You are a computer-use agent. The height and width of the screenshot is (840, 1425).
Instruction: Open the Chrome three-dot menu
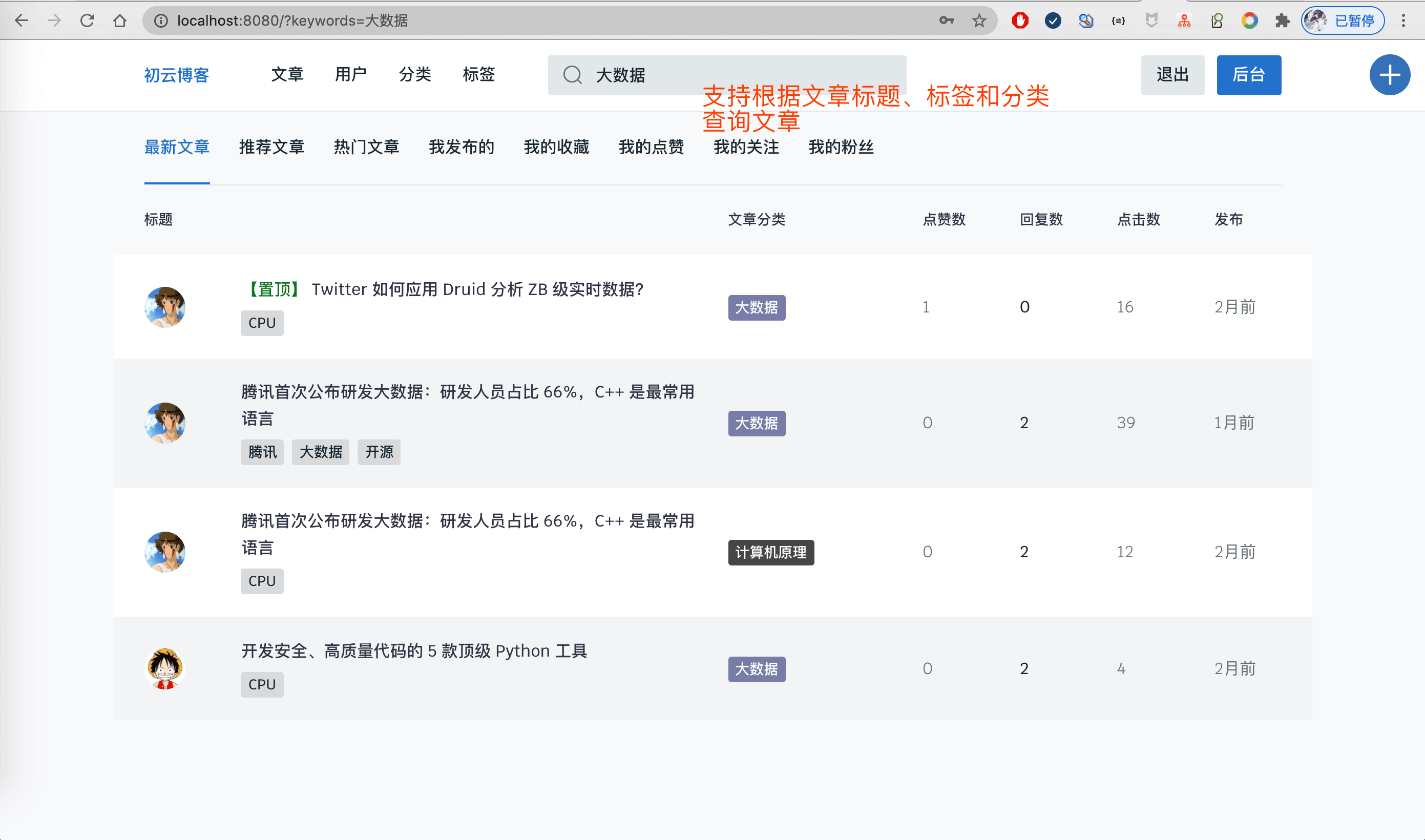click(x=1403, y=21)
